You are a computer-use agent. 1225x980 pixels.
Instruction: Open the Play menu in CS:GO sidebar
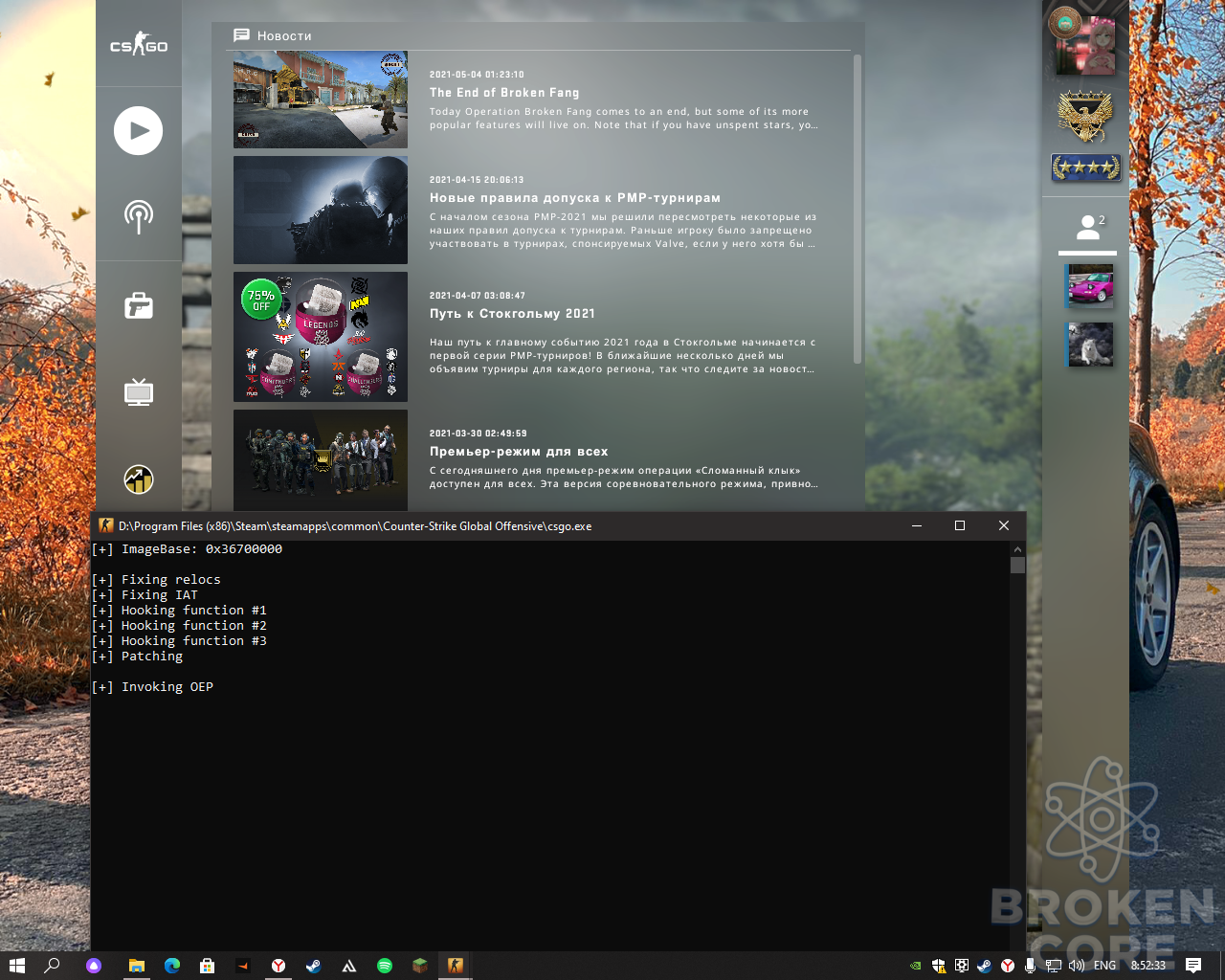pos(139,130)
